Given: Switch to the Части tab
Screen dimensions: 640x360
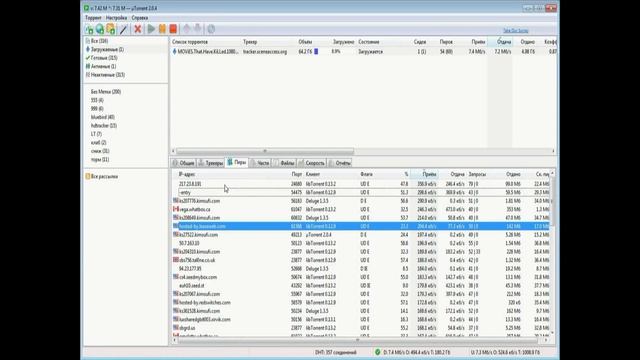Looking at the screenshot, I should 260,163.
